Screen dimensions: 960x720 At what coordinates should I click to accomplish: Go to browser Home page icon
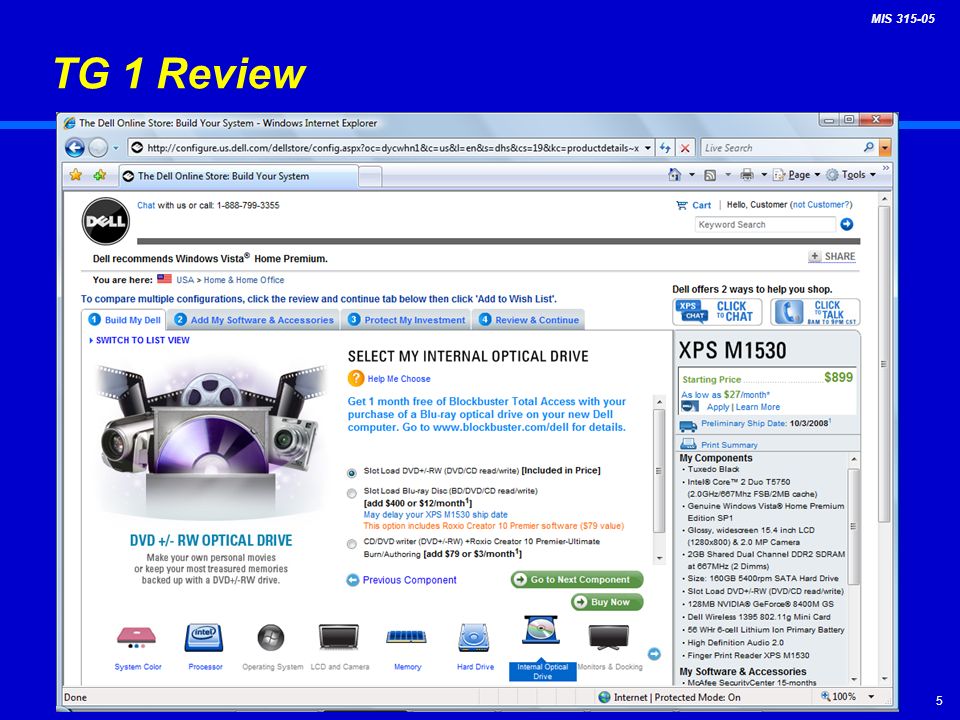click(x=674, y=175)
